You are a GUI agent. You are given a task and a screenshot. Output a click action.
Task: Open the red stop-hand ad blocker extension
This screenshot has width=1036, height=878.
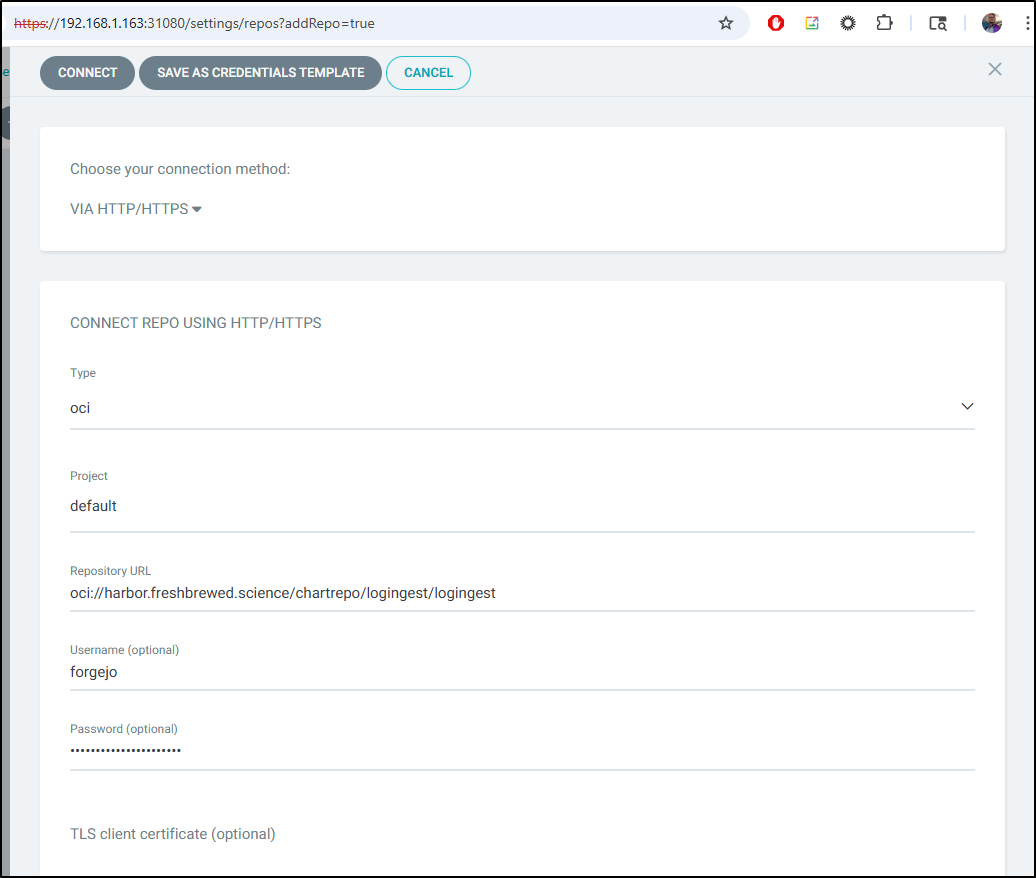click(x=776, y=23)
